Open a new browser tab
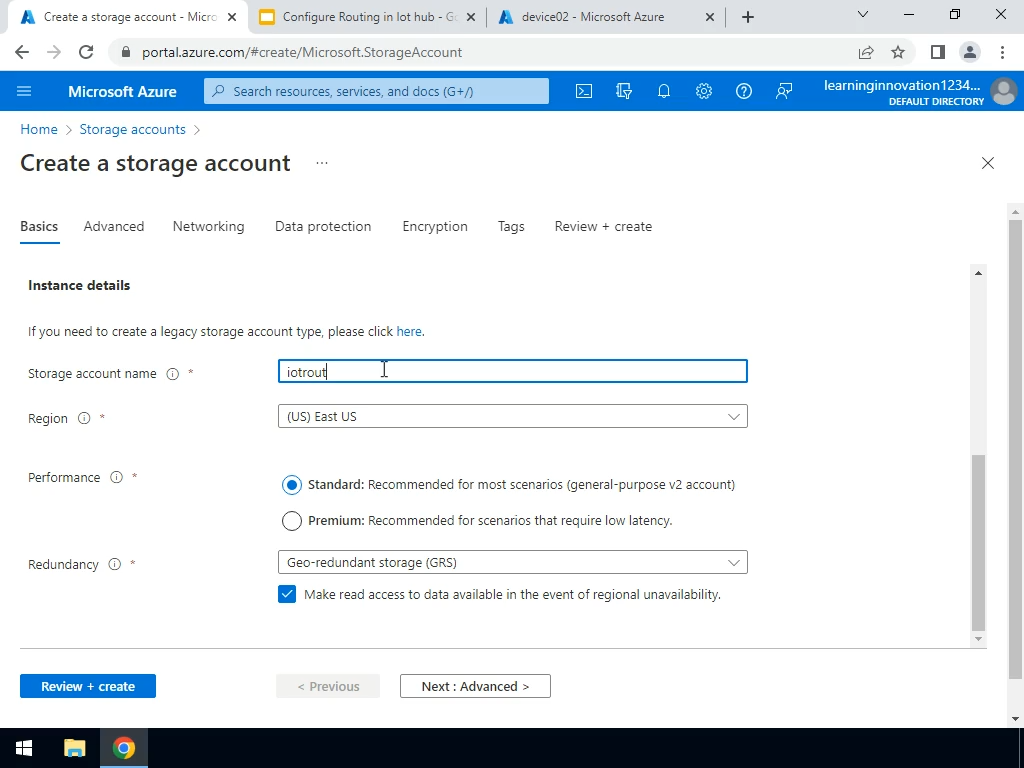1024x768 pixels. pyautogui.click(x=748, y=17)
